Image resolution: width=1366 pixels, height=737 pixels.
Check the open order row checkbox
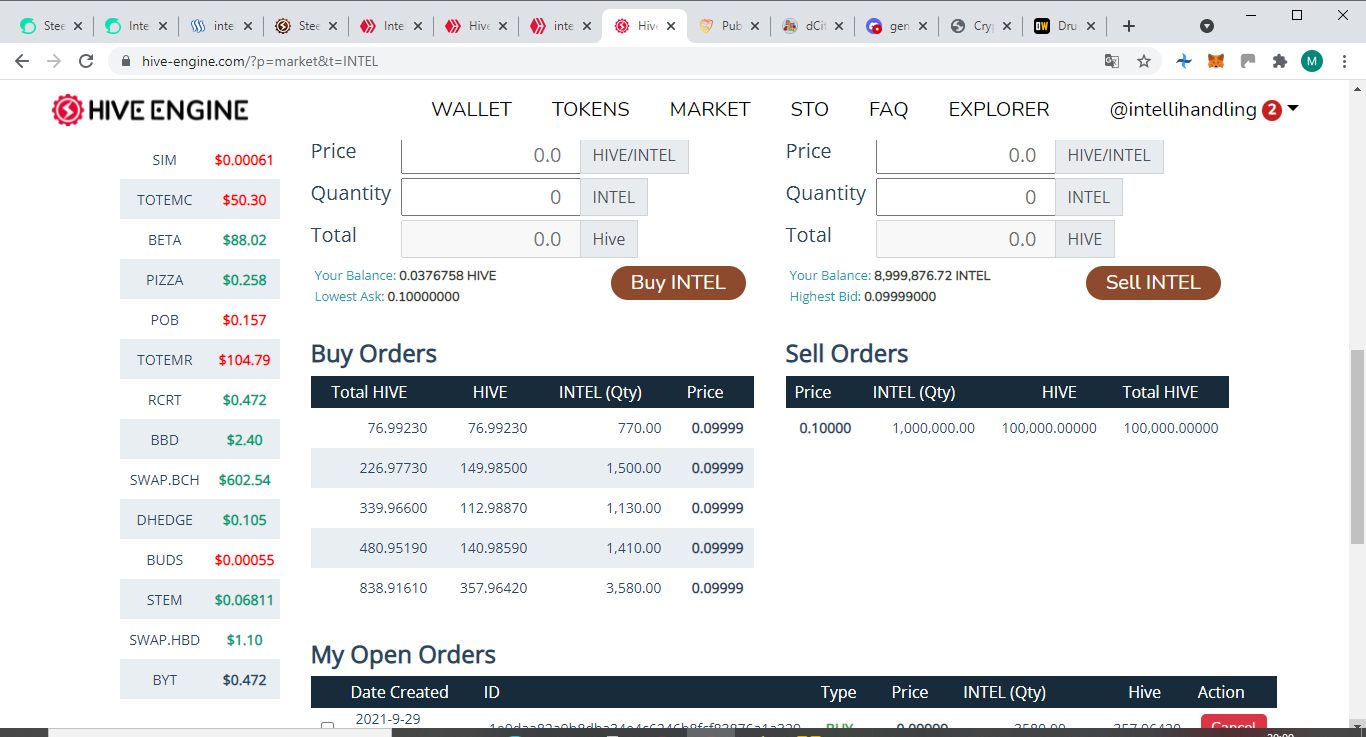pyautogui.click(x=327, y=727)
